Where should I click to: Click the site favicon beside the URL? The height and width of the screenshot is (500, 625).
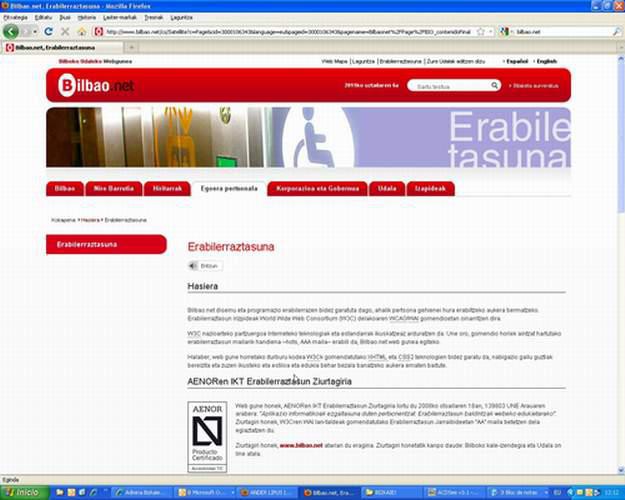(98, 31)
